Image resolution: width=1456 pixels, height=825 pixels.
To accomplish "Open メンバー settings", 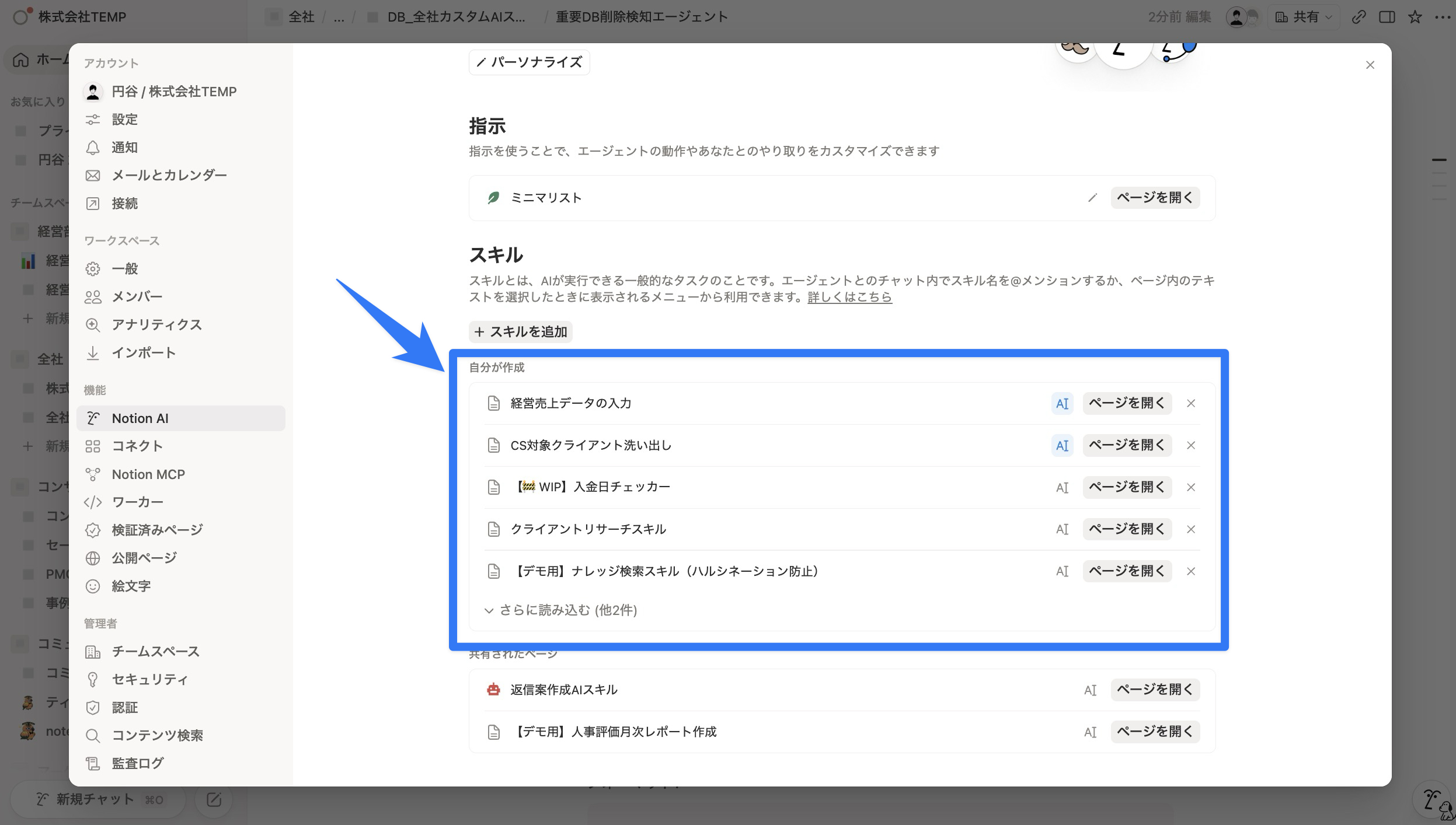I will pos(181,297).
